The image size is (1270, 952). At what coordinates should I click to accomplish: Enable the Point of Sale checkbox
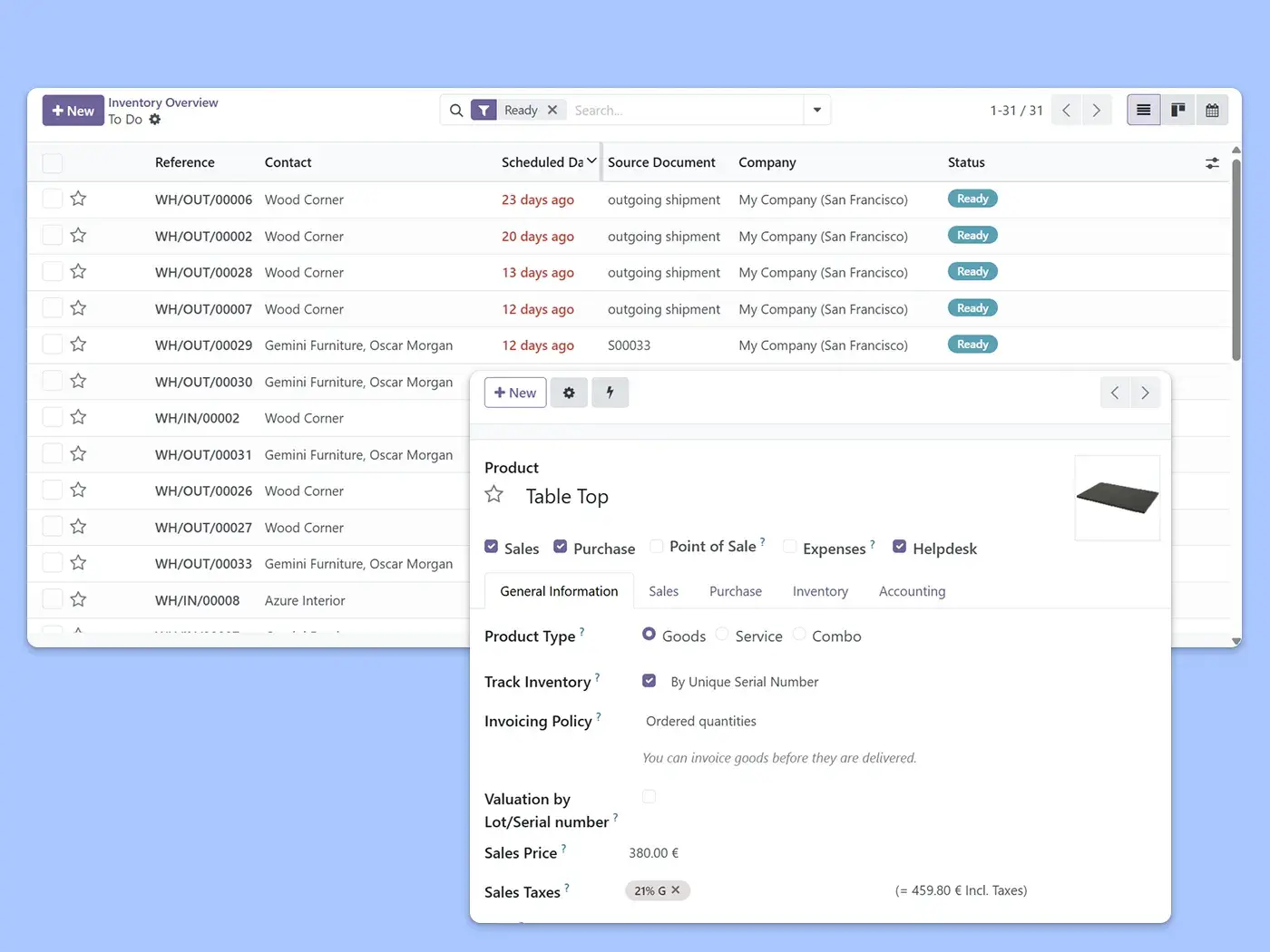click(x=657, y=546)
